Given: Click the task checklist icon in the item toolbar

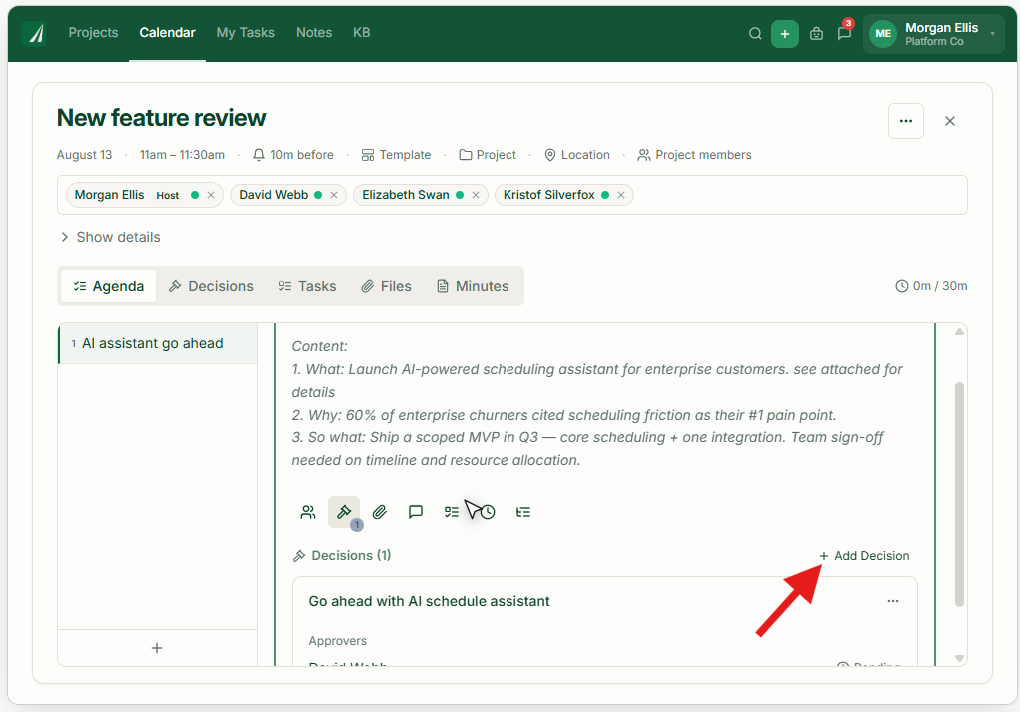Looking at the screenshot, I should [451, 512].
